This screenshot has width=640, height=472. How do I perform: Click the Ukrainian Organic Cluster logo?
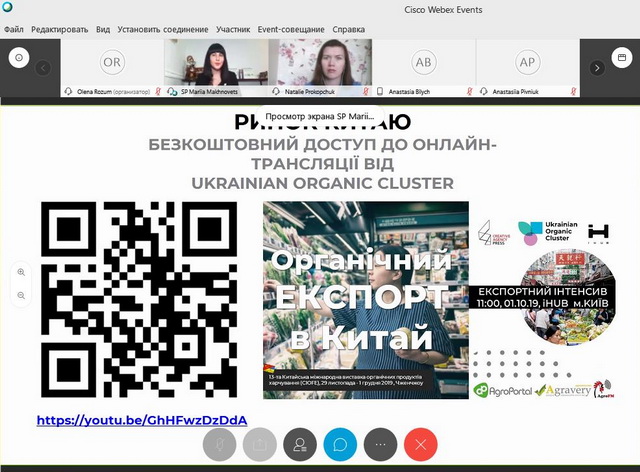pyautogui.click(x=548, y=232)
